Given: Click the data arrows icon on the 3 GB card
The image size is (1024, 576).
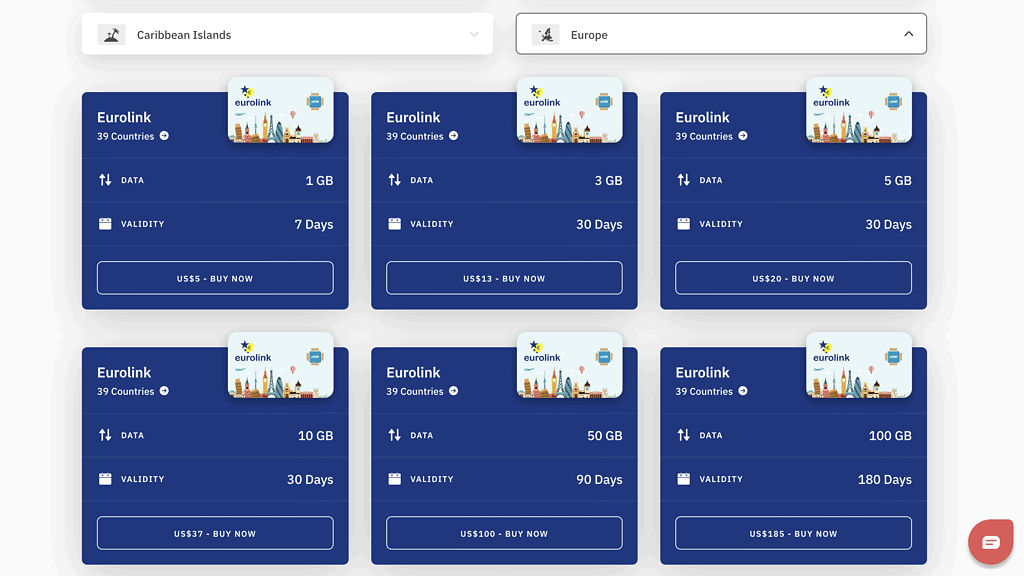Looking at the screenshot, I should (x=394, y=180).
